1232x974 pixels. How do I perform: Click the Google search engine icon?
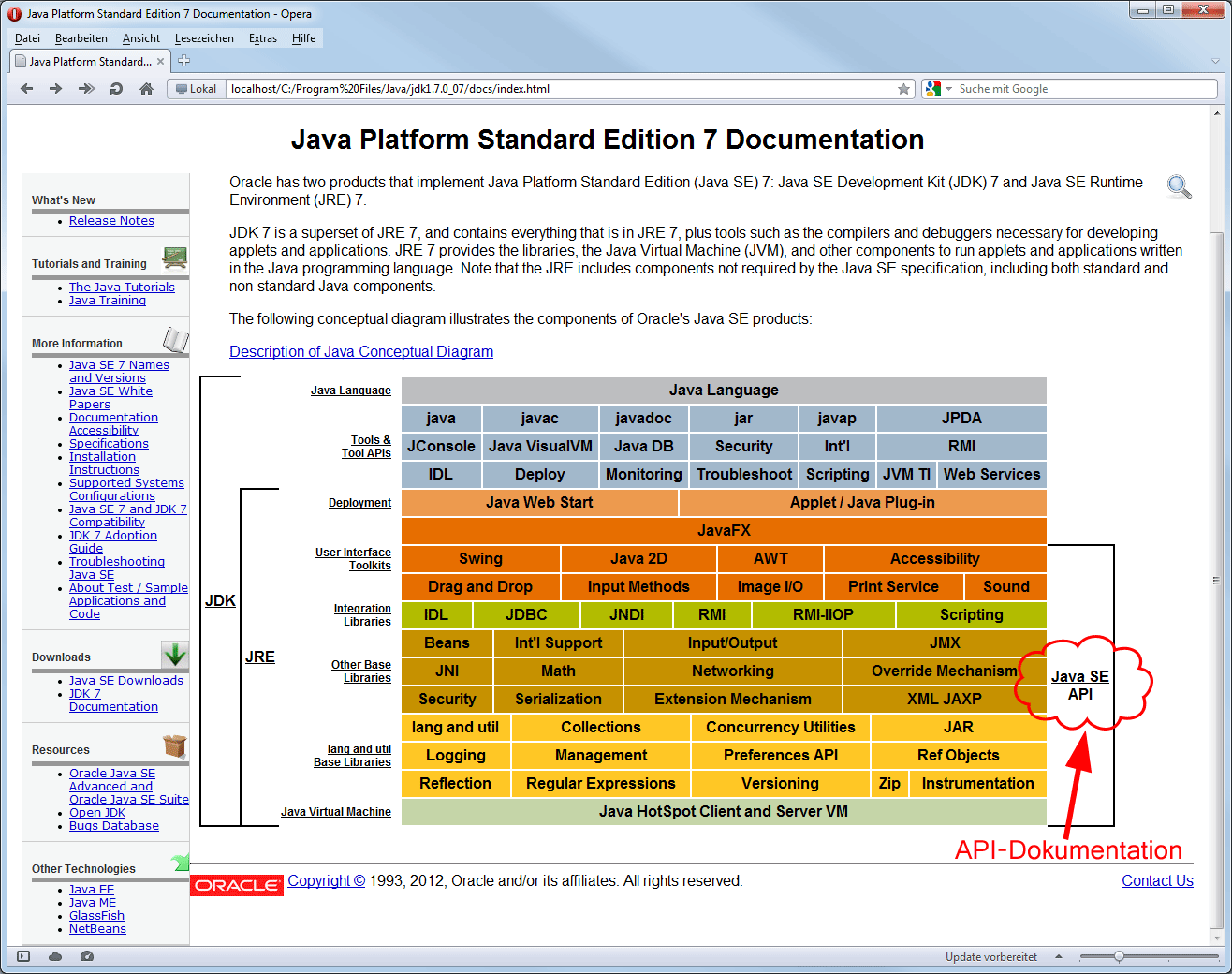tap(932, 88)
